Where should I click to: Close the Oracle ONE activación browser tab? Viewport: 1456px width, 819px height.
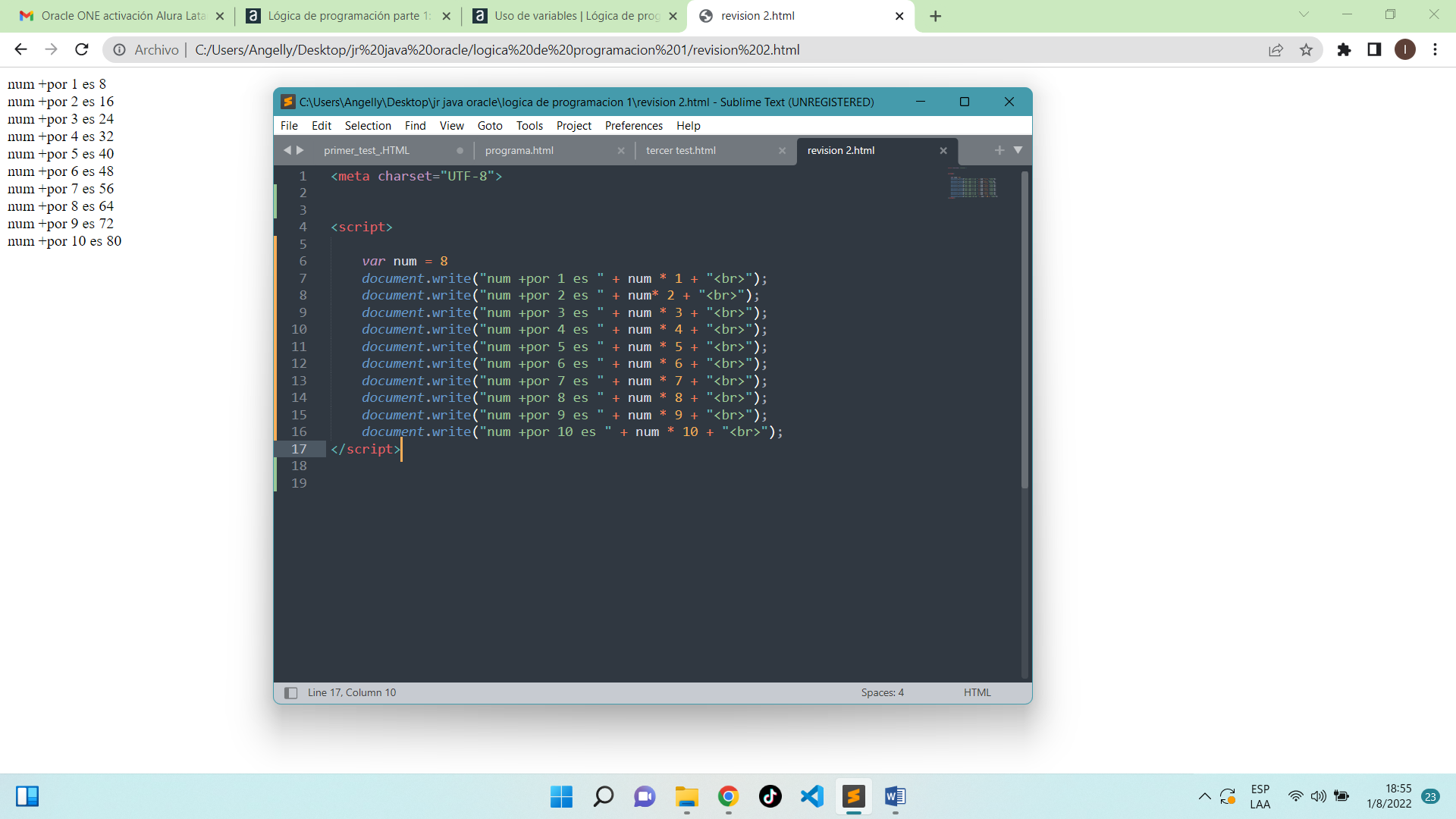pyautogui.click(x=220, y=16)
